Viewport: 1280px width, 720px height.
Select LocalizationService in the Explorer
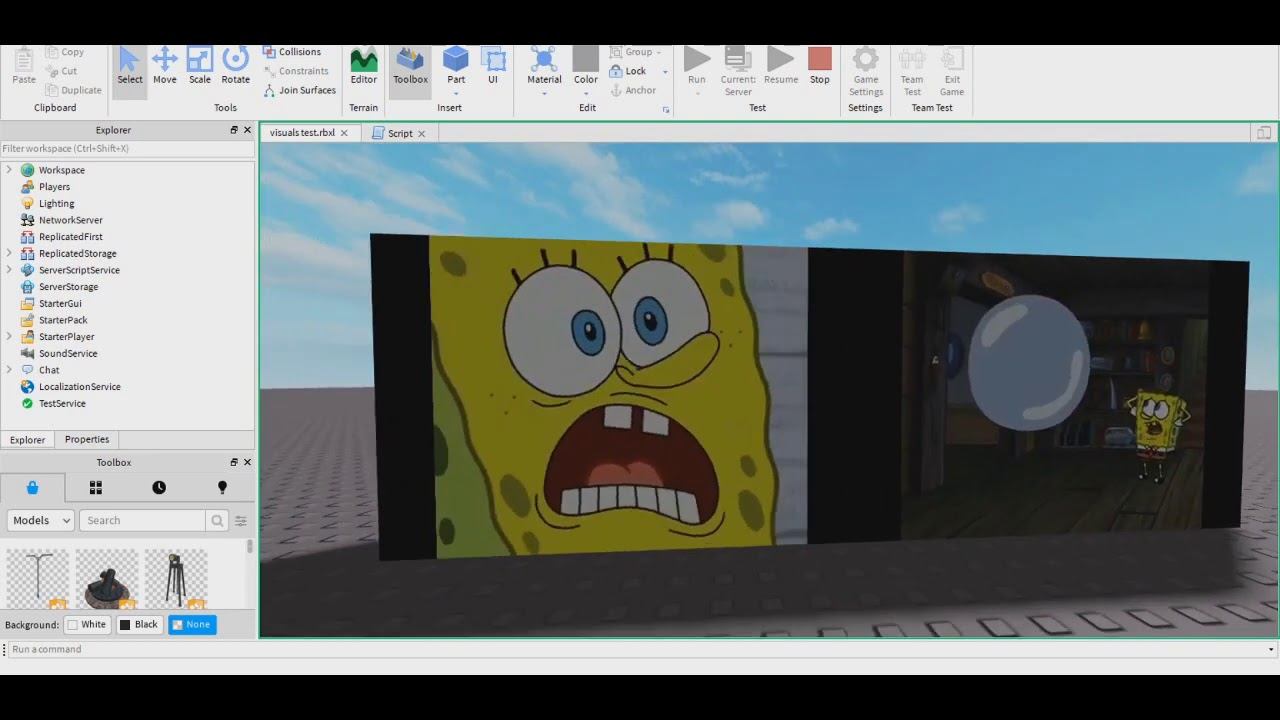click(80, 387)
